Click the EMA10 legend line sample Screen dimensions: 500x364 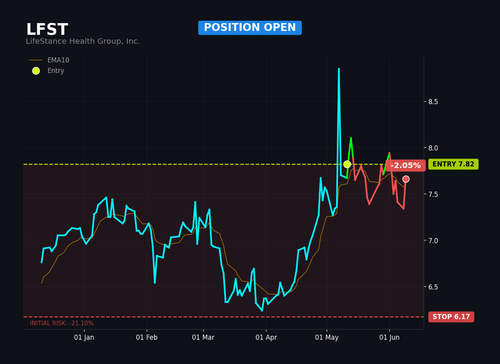point(36,60)
